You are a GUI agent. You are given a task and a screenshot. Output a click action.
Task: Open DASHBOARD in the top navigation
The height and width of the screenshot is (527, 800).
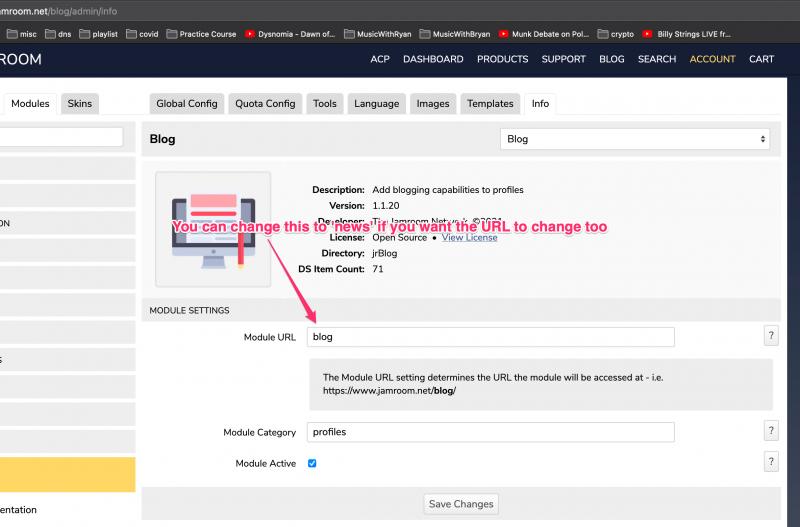433,59
